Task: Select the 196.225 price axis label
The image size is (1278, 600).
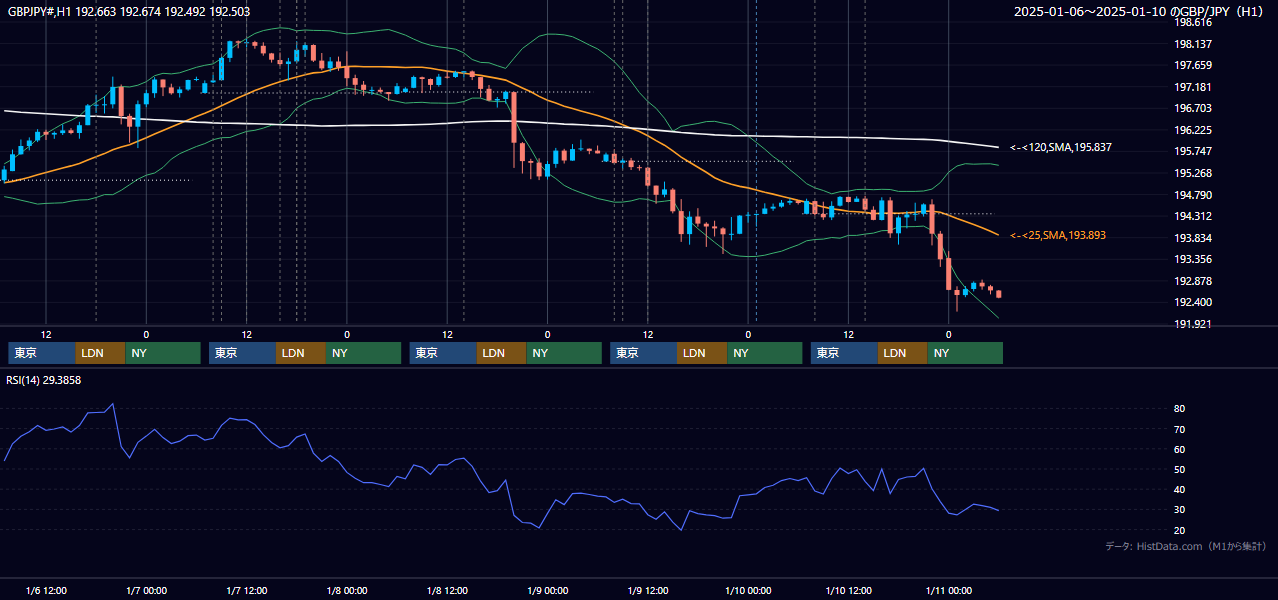Action: (1193, 130)
